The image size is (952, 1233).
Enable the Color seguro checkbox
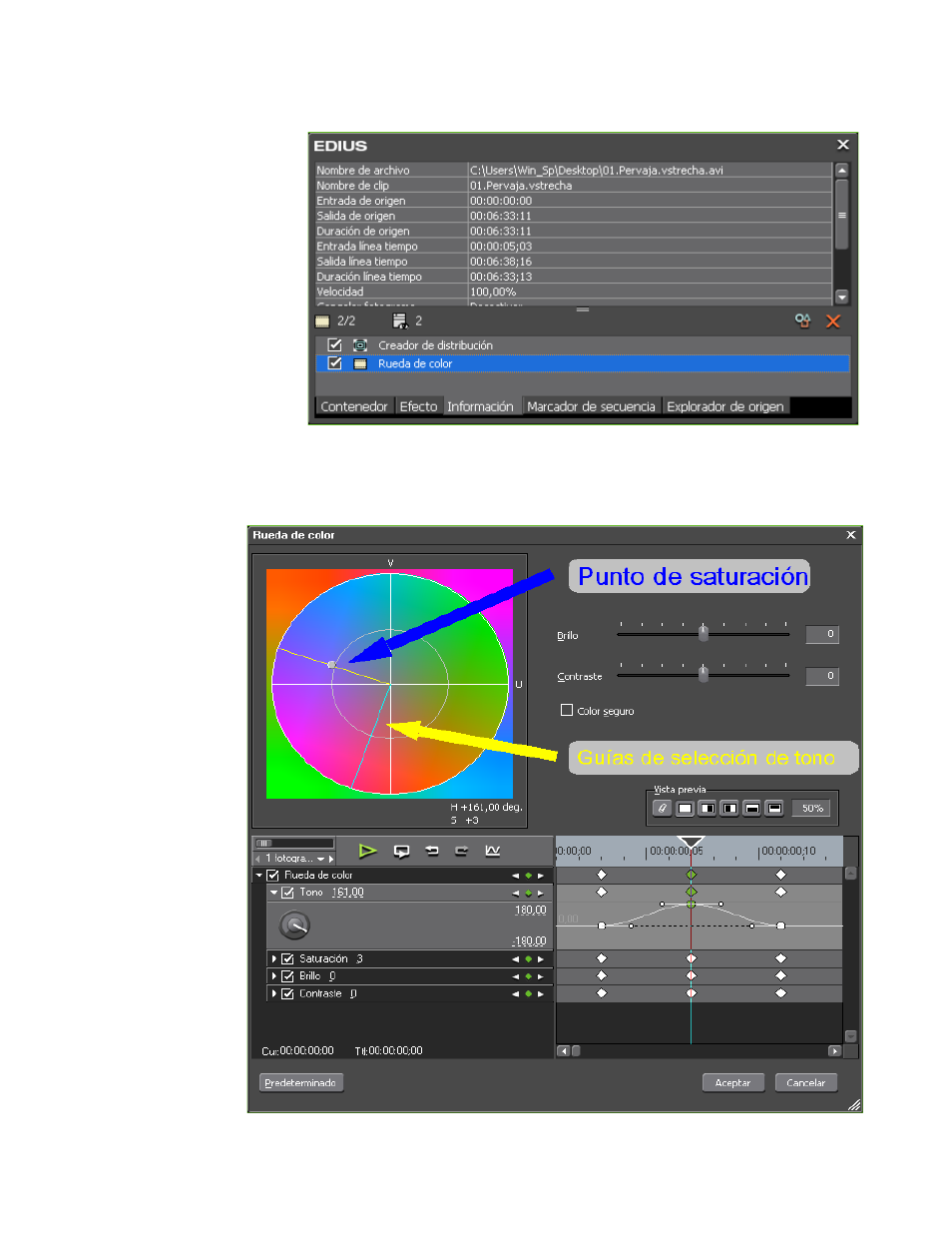pyautogui.click(x=567, y=710)
